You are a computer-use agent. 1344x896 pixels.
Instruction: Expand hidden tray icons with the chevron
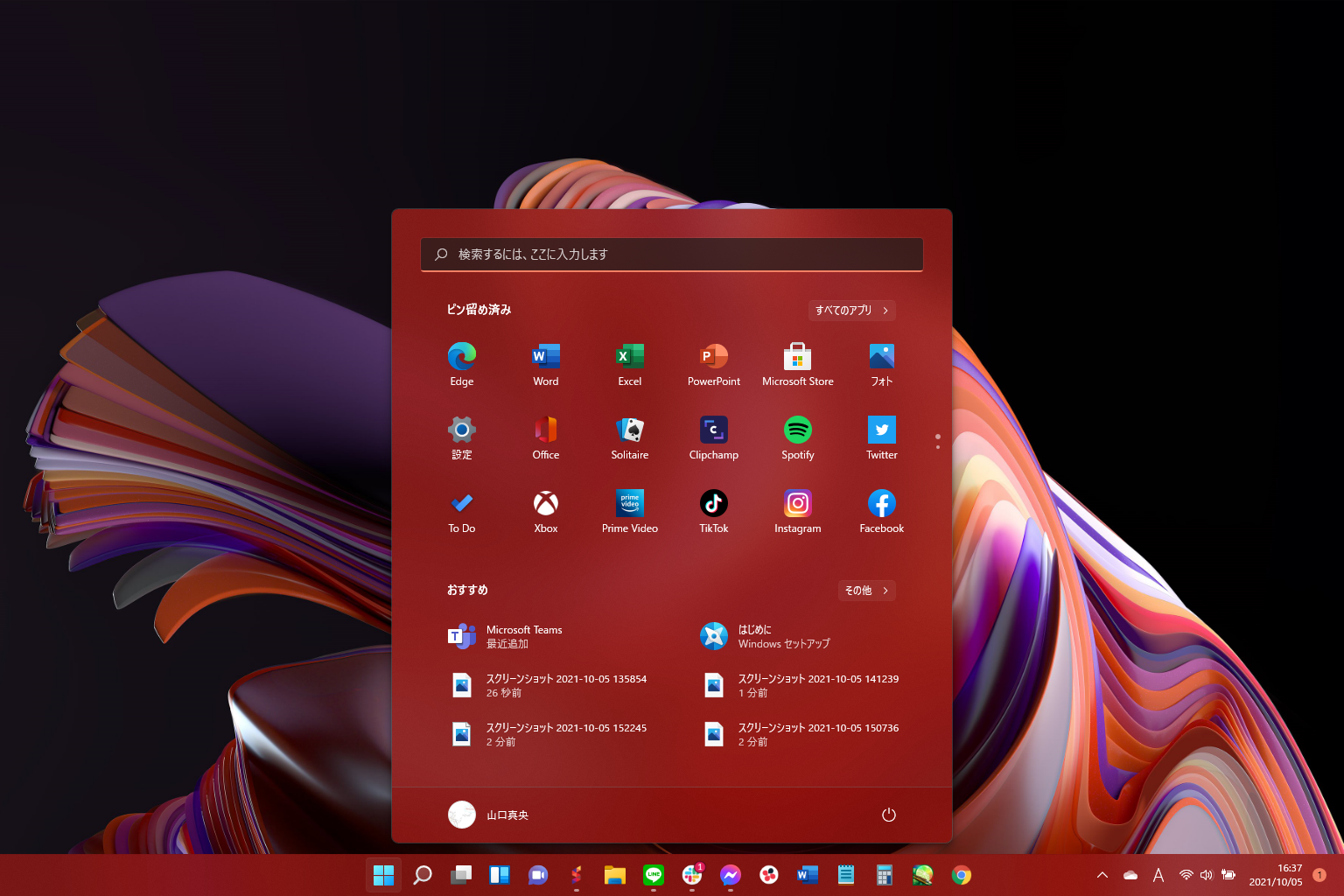coord(1102,874)
